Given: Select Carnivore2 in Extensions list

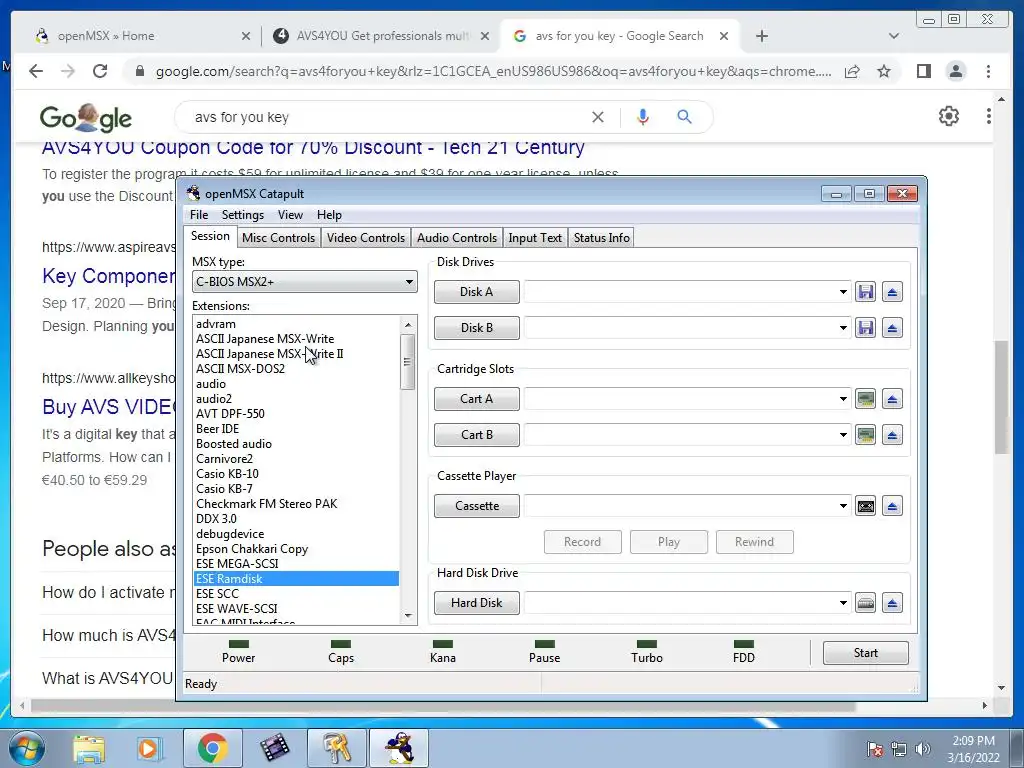Looking at the screenshot, I should 224,458.
